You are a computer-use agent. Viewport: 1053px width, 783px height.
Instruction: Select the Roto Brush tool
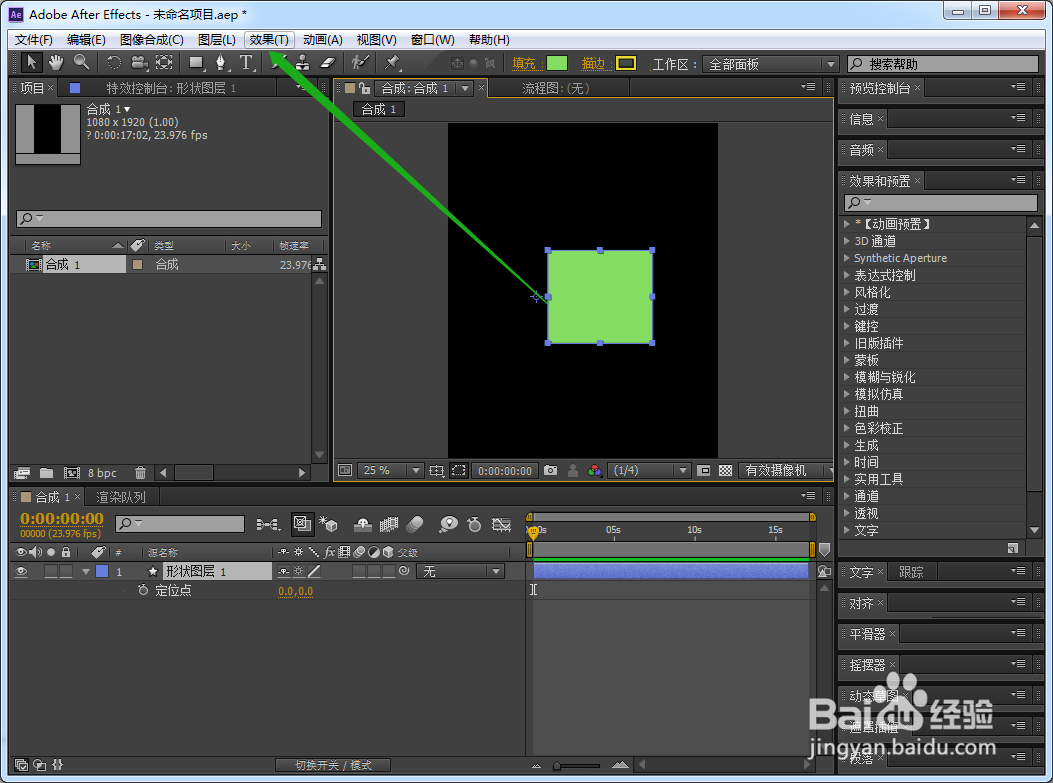click(x=361, y=63)
